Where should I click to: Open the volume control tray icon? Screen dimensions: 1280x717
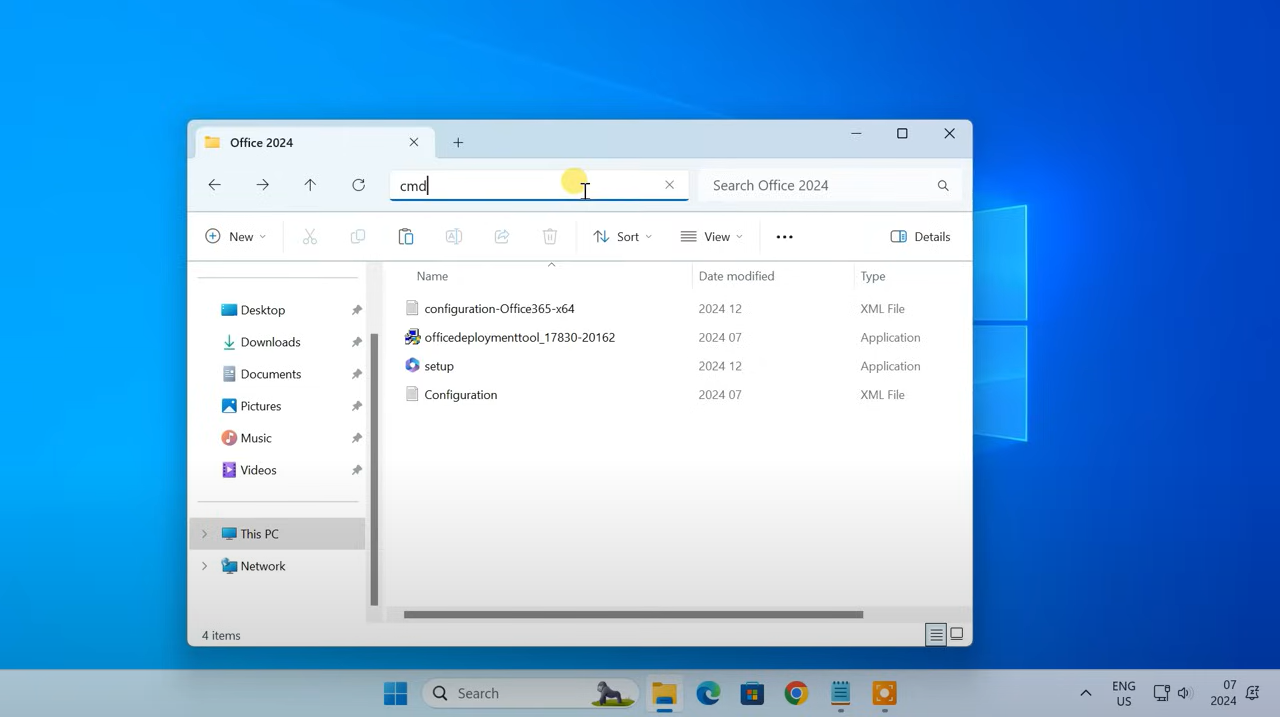tap(1185, 693)
